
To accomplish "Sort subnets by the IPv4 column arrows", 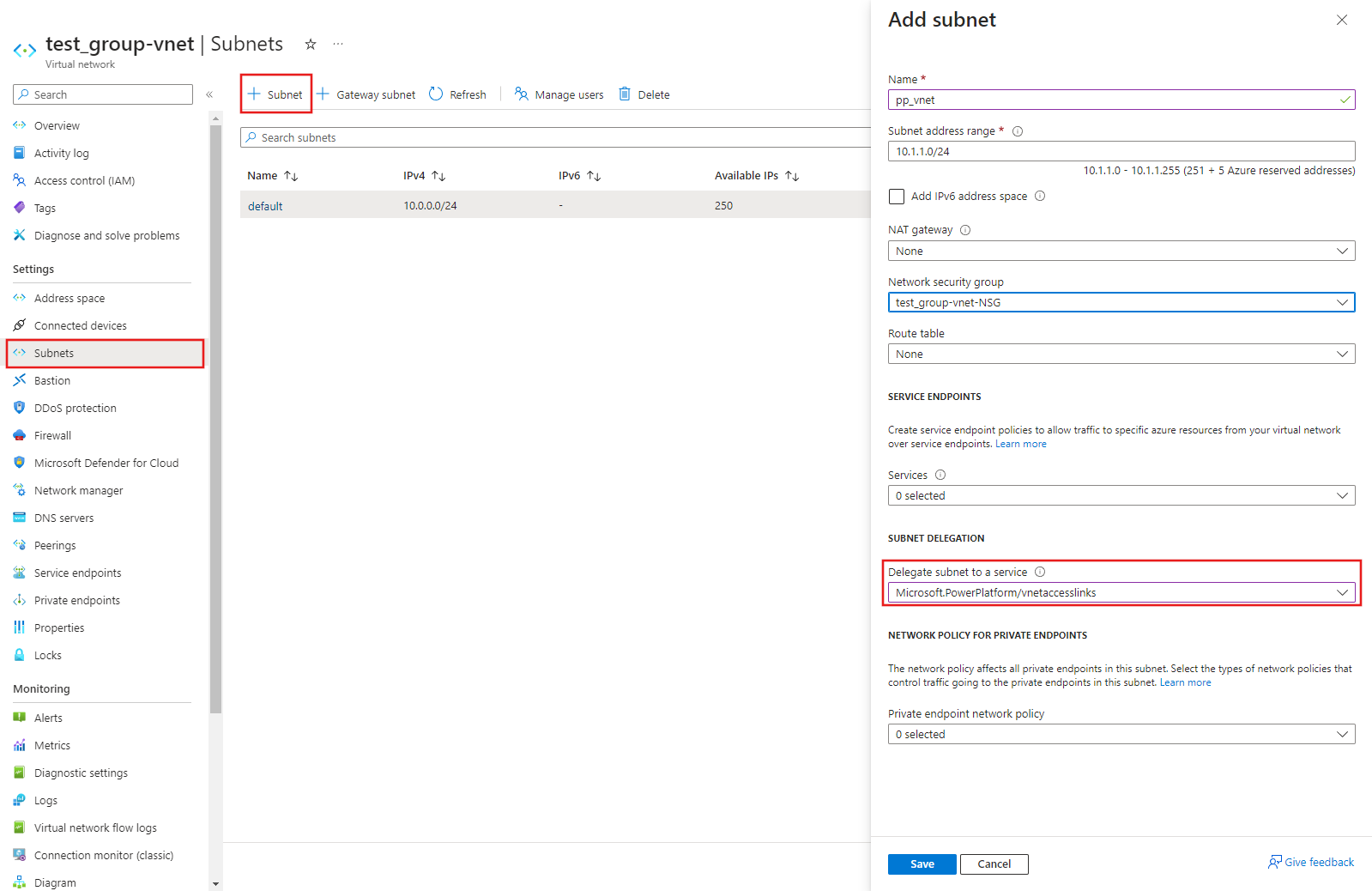I will pyautogui.click(x=438, y=176).
